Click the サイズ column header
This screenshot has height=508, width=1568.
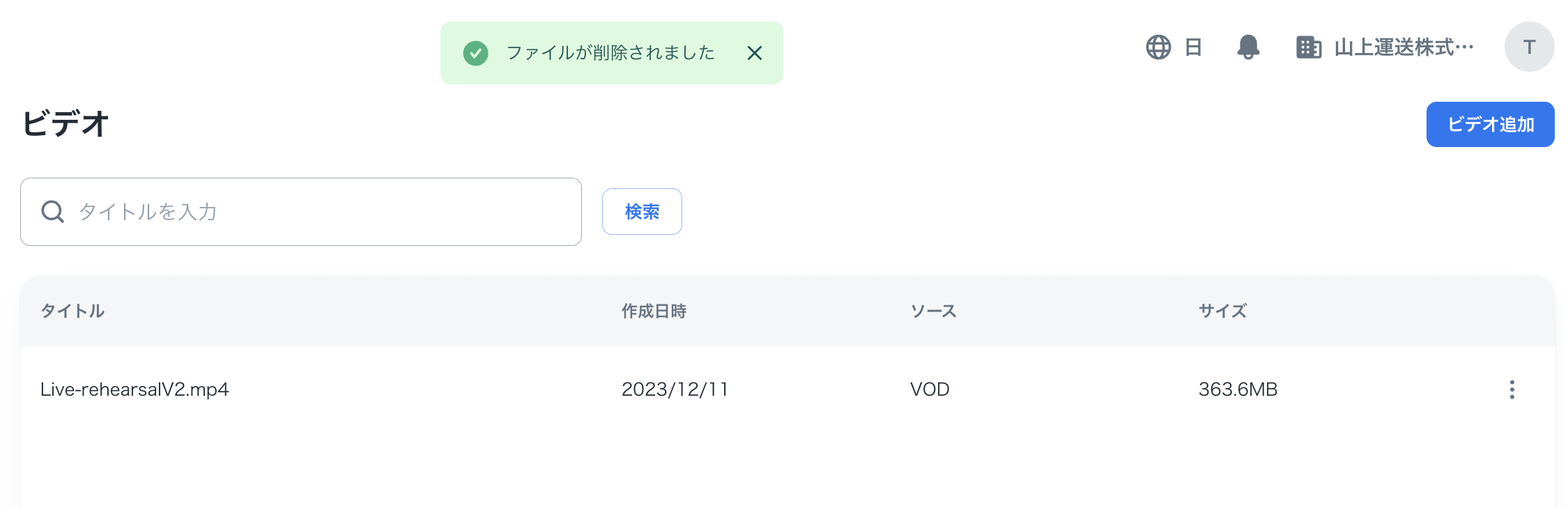1221,311
